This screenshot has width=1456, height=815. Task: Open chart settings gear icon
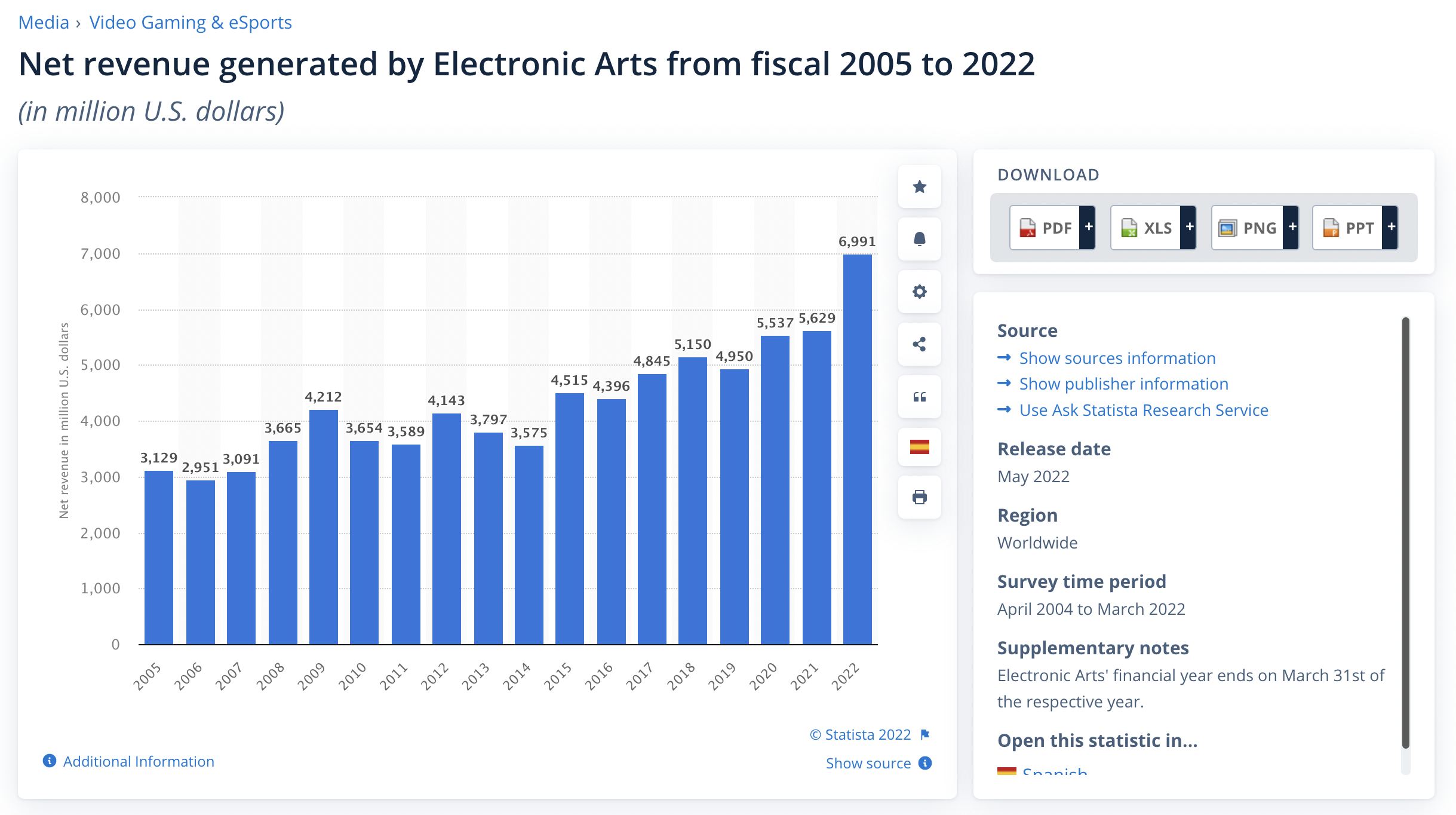click(920, 292)
